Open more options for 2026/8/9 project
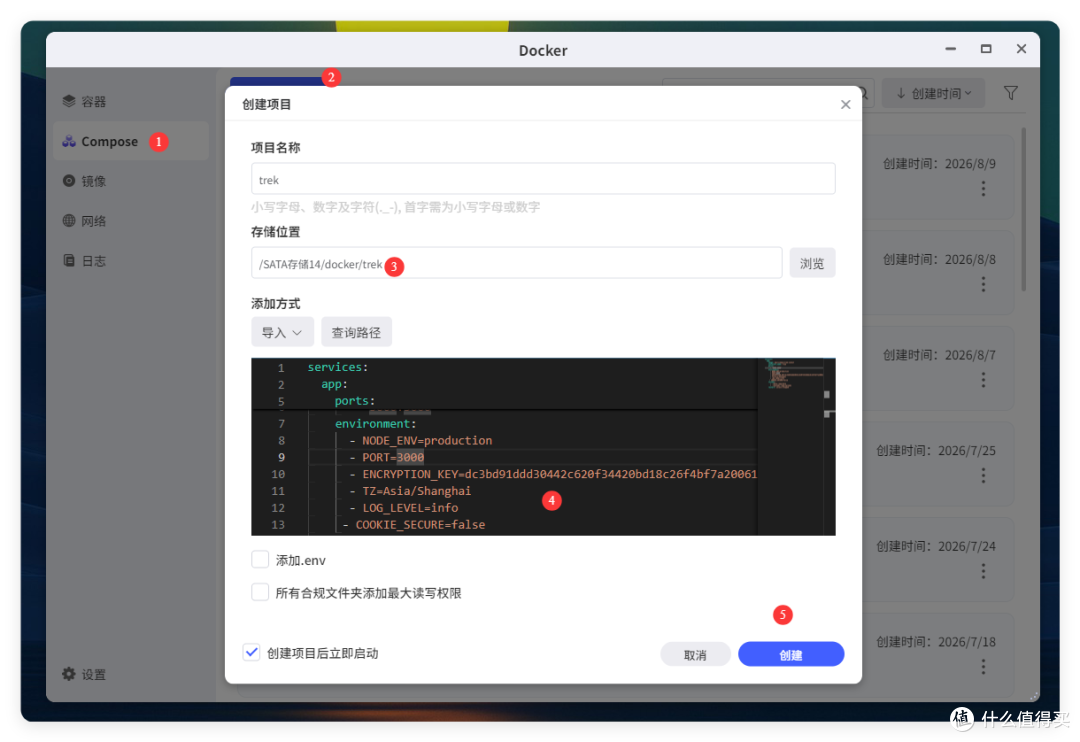The image size is (1080, 742). 984,189
